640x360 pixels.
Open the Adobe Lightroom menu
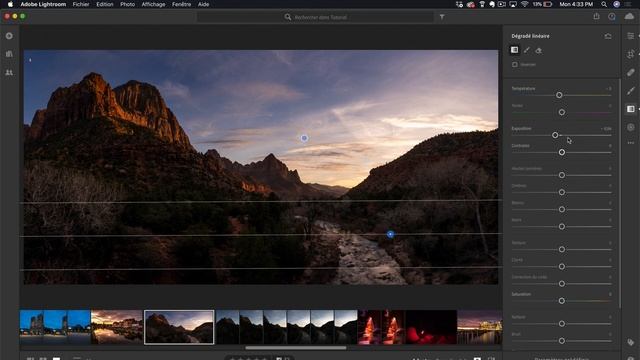coord(43,4)
